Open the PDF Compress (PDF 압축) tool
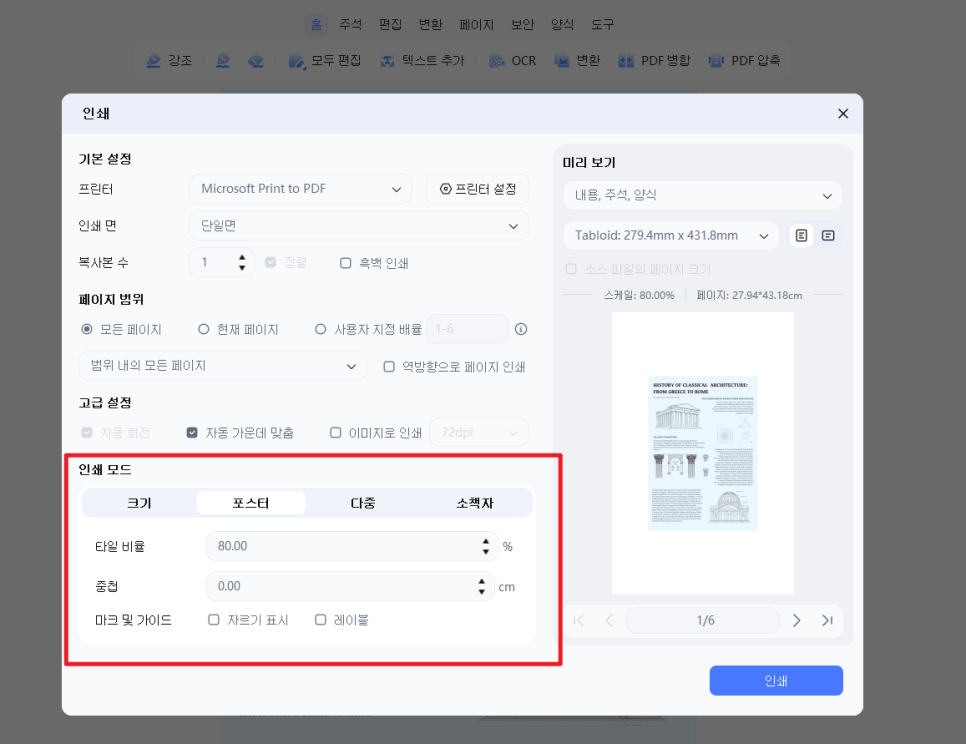Viewport: 966px width, 744px height. tap(744, 60)
